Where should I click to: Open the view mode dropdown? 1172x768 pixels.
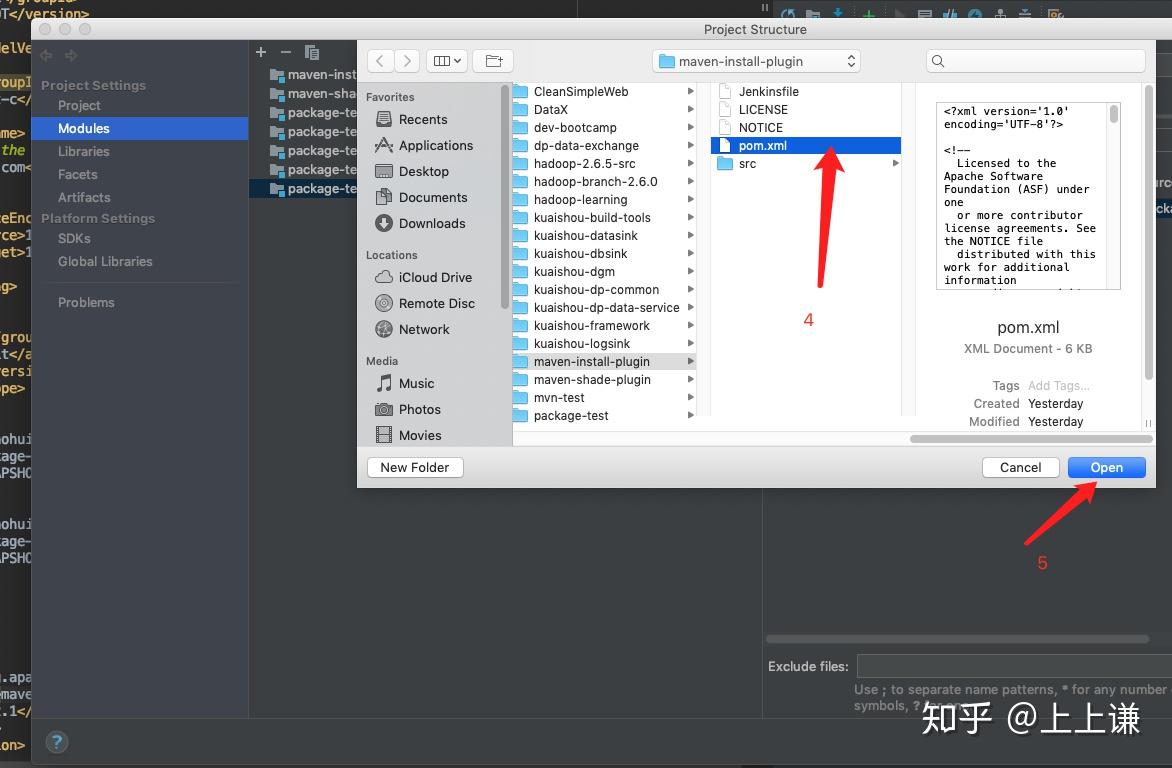tap(446, 60)
